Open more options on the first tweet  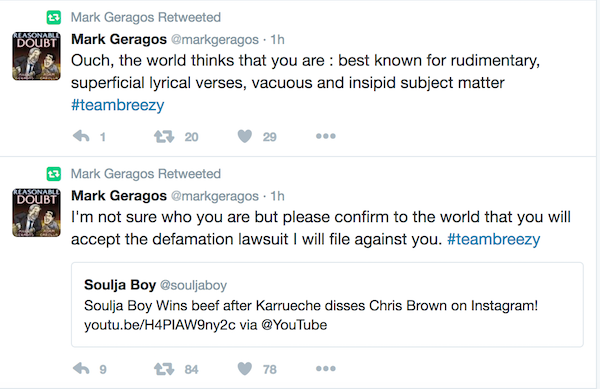pyautogui.click(x=326, y=136)
